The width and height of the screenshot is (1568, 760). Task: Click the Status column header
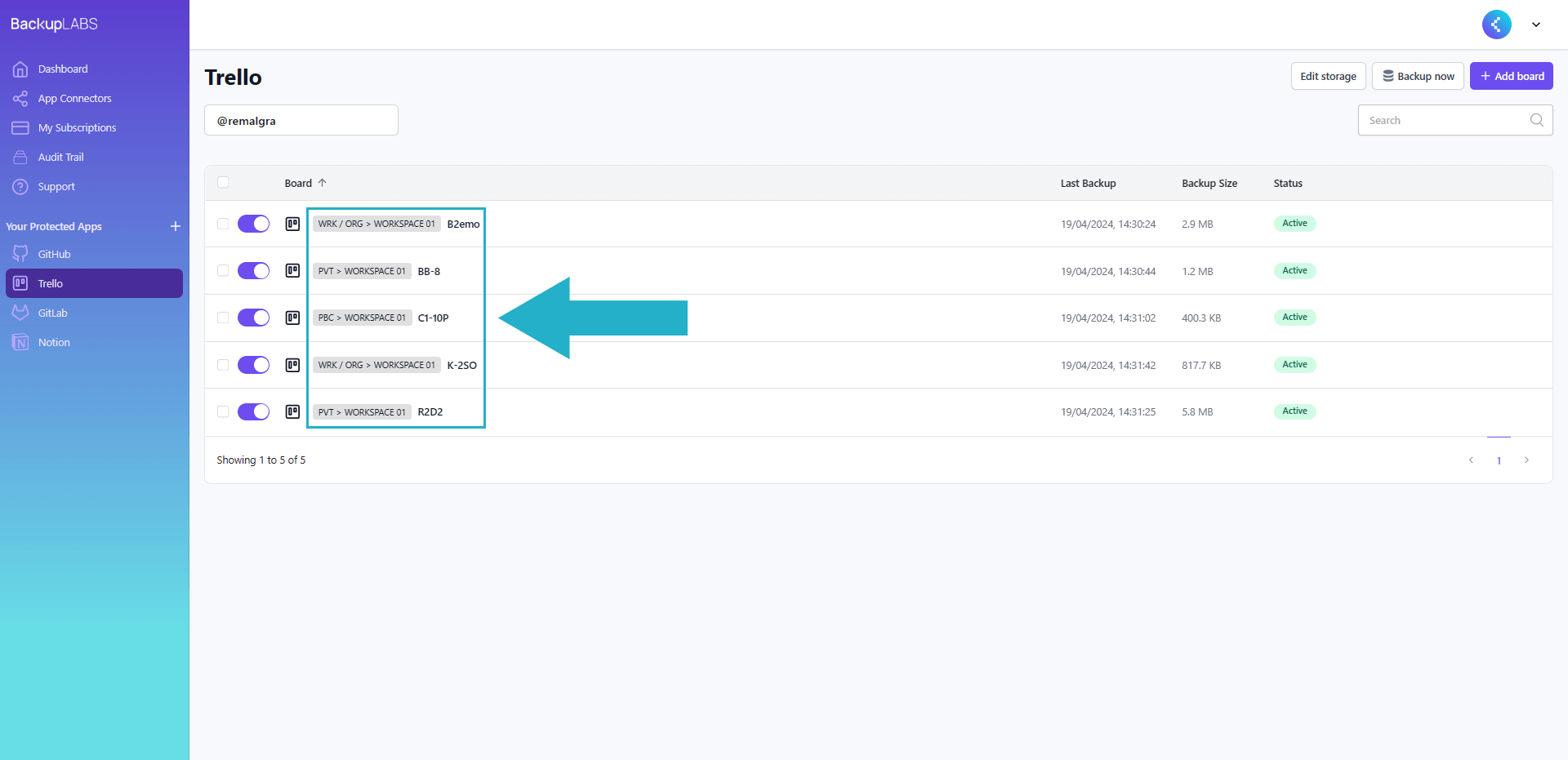coord(1288,183)
